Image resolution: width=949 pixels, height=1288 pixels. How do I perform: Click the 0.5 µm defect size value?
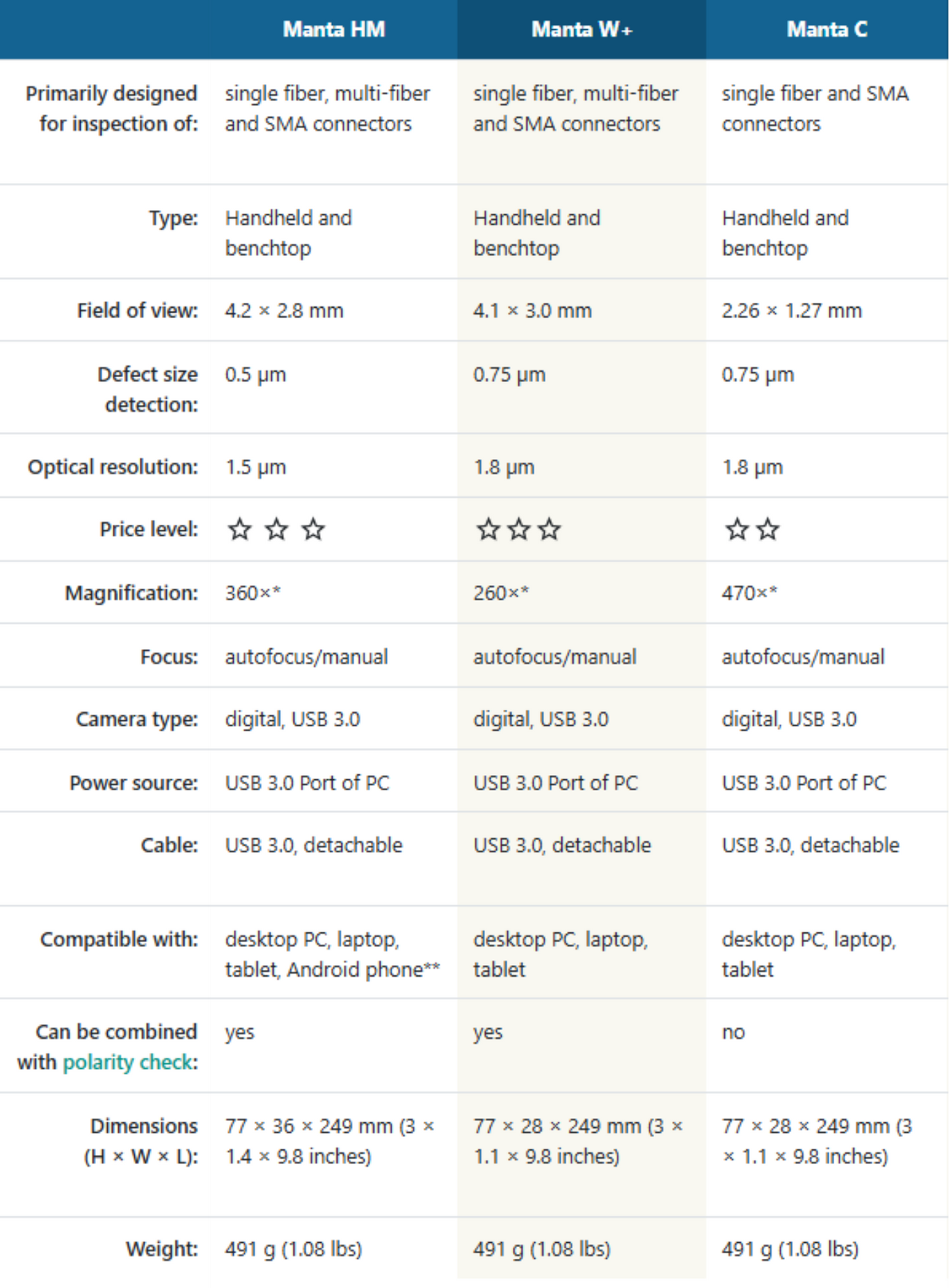(256, 375)
